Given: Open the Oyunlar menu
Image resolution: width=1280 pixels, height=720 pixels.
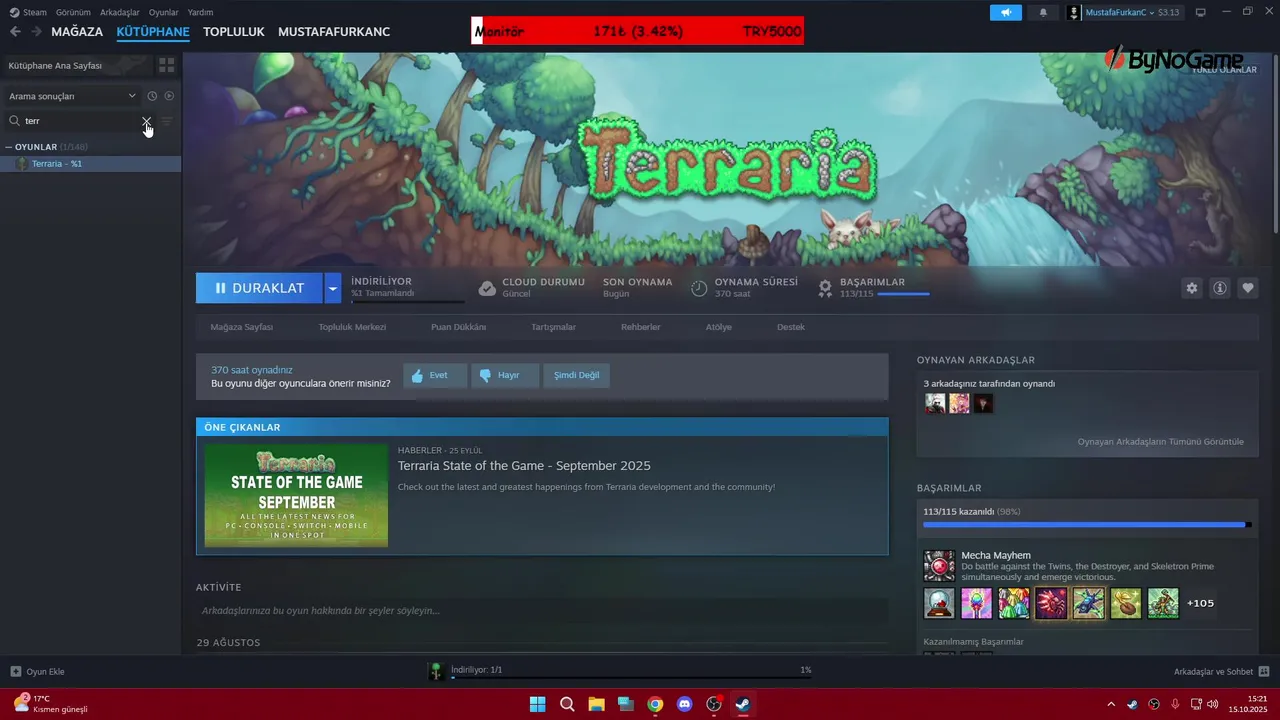Looking at the screenshot, I should point(164,12).
